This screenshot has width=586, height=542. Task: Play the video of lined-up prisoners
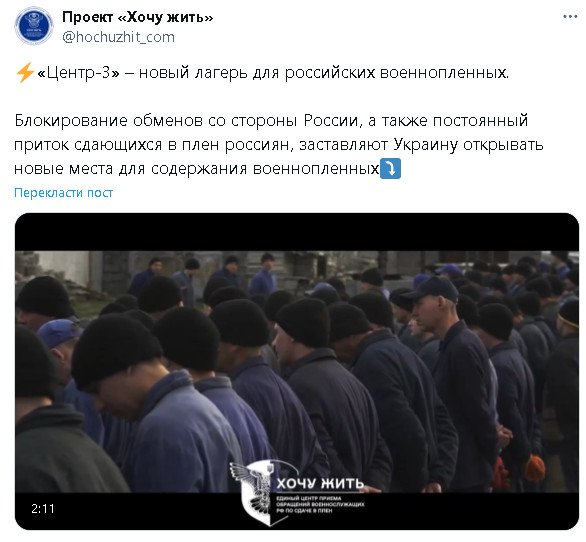pyautogui.click(x=297, y=372)
